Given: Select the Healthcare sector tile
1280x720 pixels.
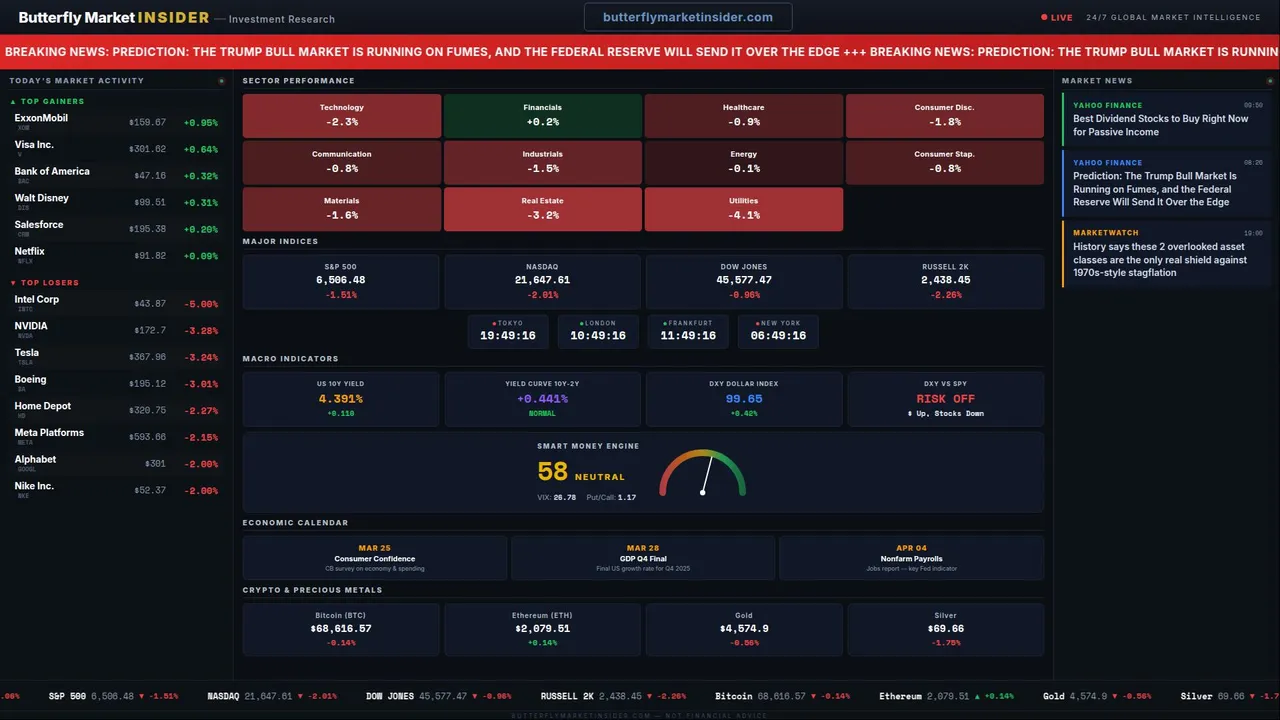Looking at the screenshot, I should click(x=744, y=115).
